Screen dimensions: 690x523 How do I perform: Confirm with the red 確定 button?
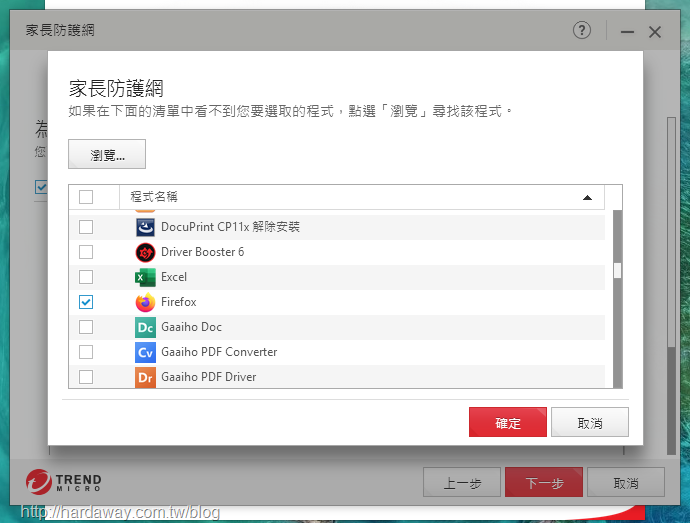click(x=508, y=422)
